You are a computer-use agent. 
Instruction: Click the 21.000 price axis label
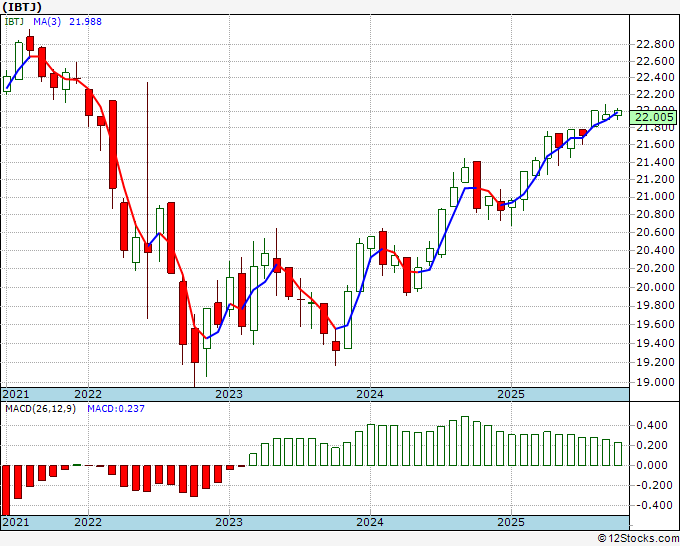655,196
